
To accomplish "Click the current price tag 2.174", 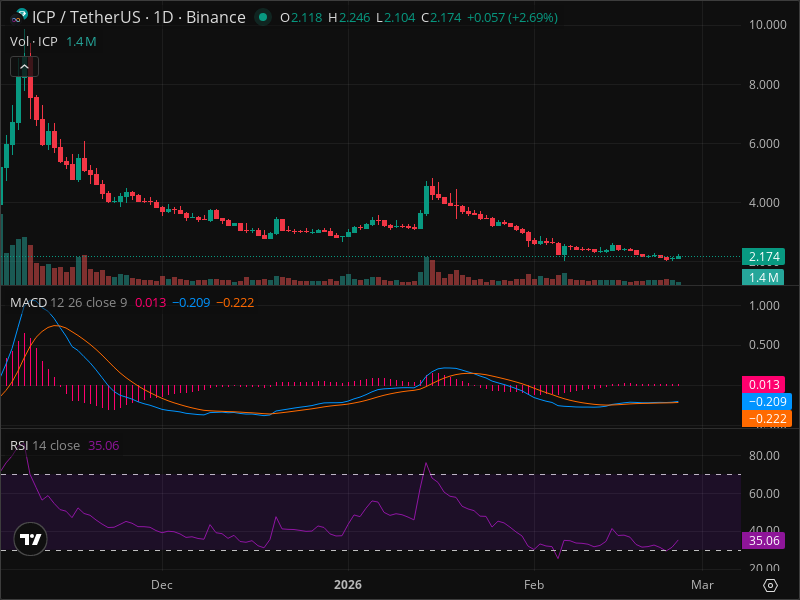I will pyautogui.click(x=763, y=257).
